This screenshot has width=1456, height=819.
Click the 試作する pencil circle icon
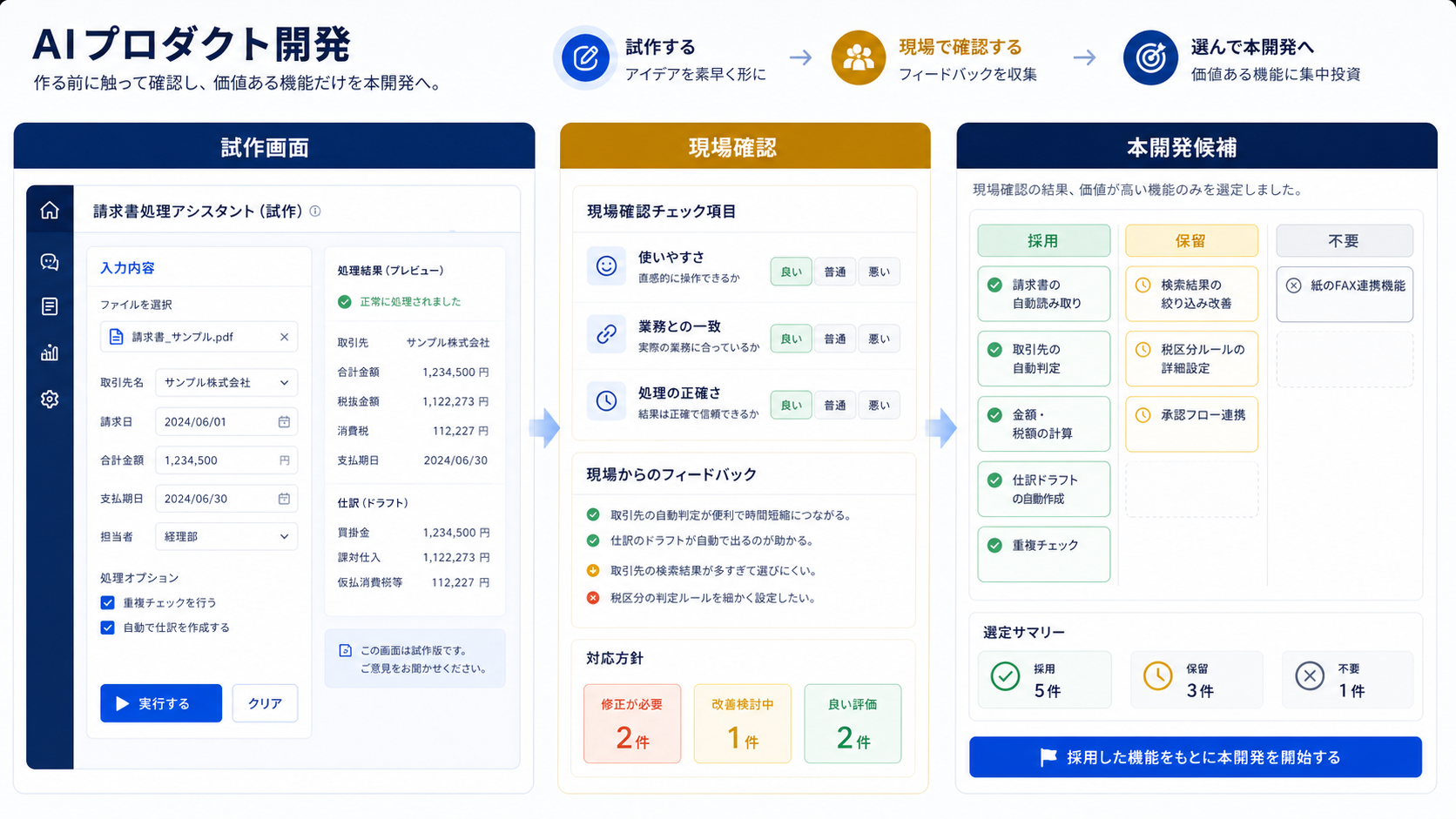pyautogui.click(x=585, y=58)
